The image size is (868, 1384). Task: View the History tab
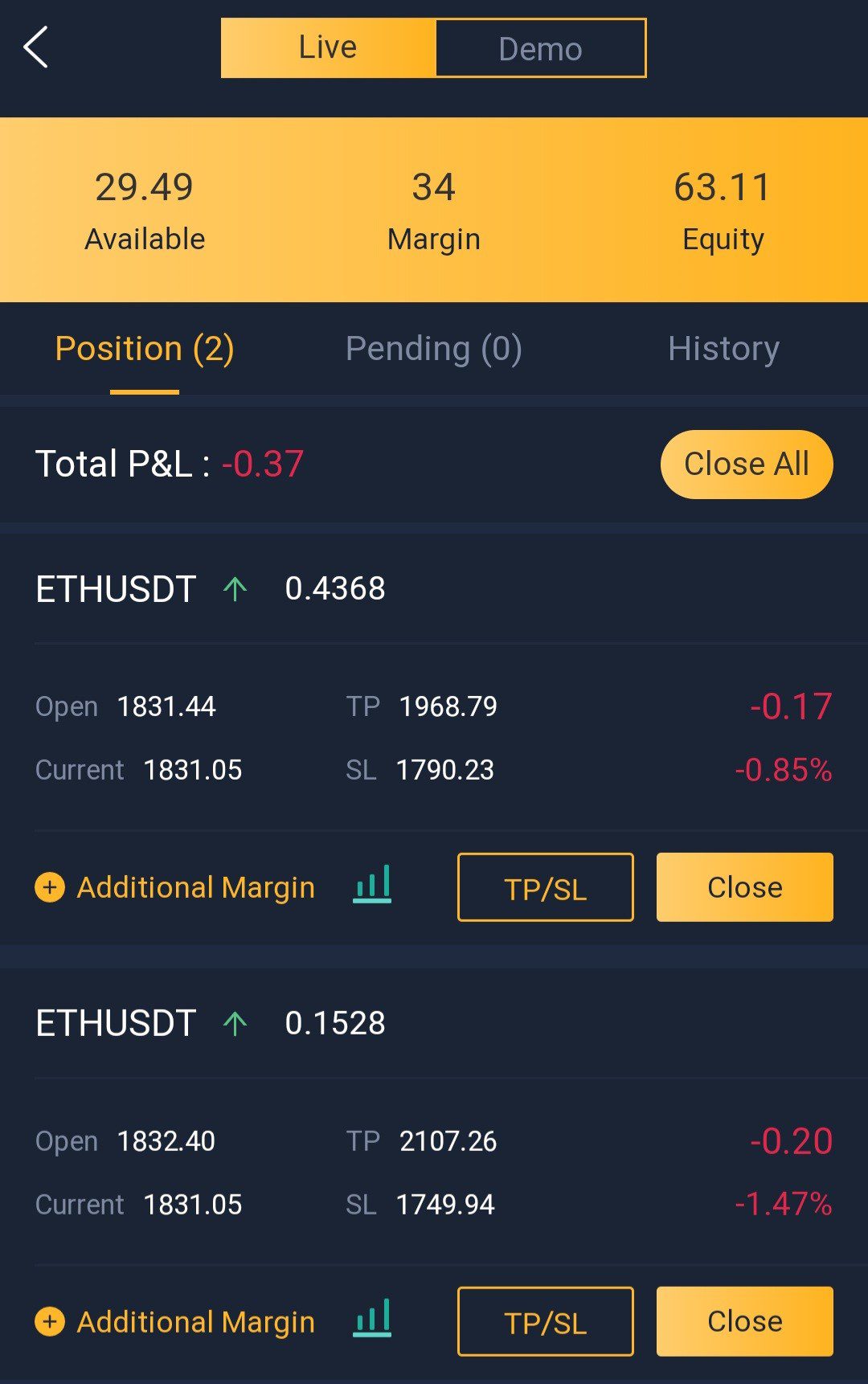point(723,349)
